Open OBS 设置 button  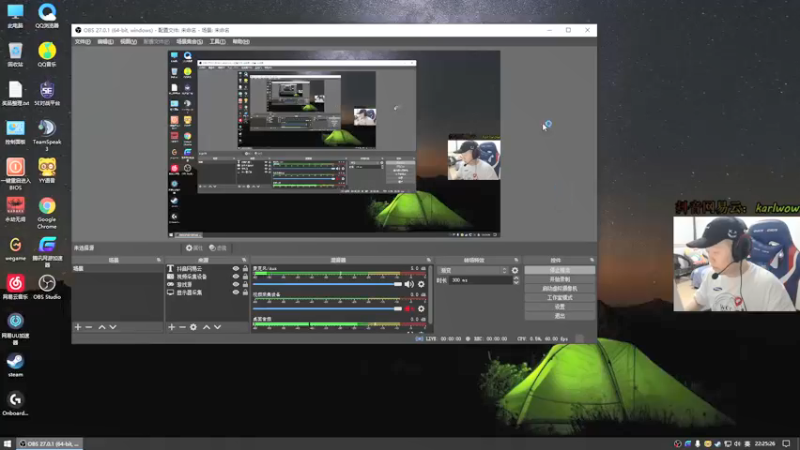click(560, 307)
